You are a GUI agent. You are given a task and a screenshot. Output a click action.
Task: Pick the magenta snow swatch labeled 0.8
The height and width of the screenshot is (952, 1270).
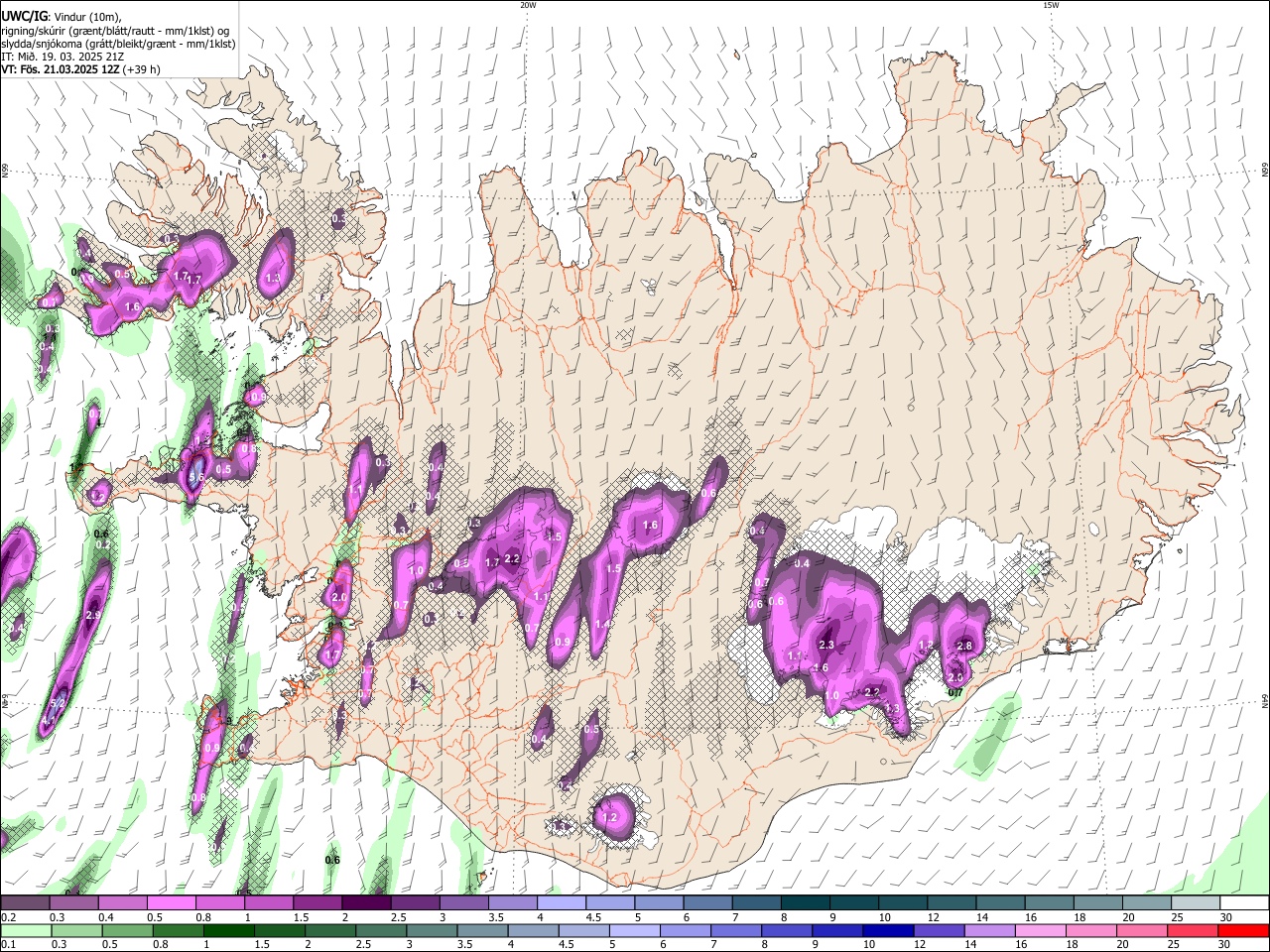pos(220,903)
